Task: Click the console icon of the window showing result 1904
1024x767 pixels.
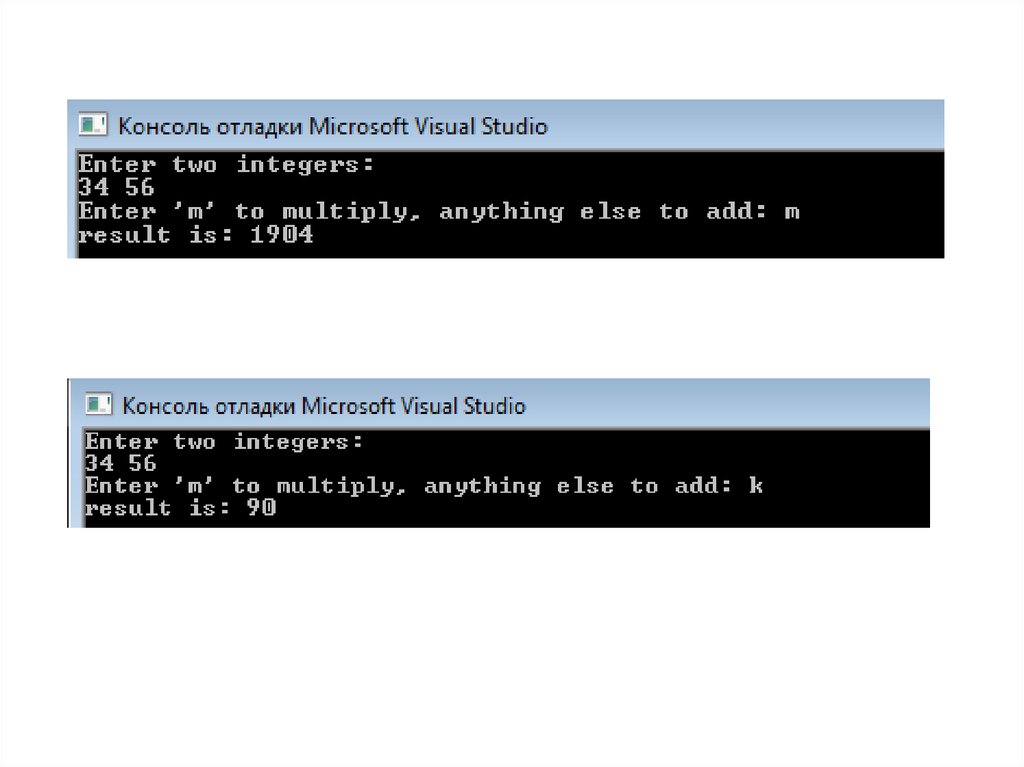Action: (x=93, y=126)
